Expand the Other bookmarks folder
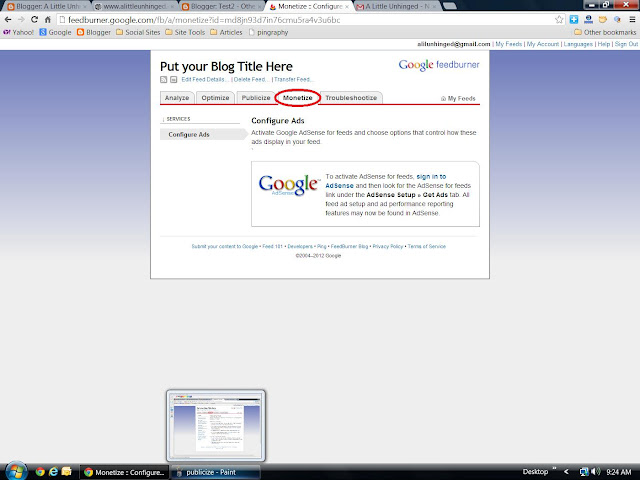 tap(605, 32)
